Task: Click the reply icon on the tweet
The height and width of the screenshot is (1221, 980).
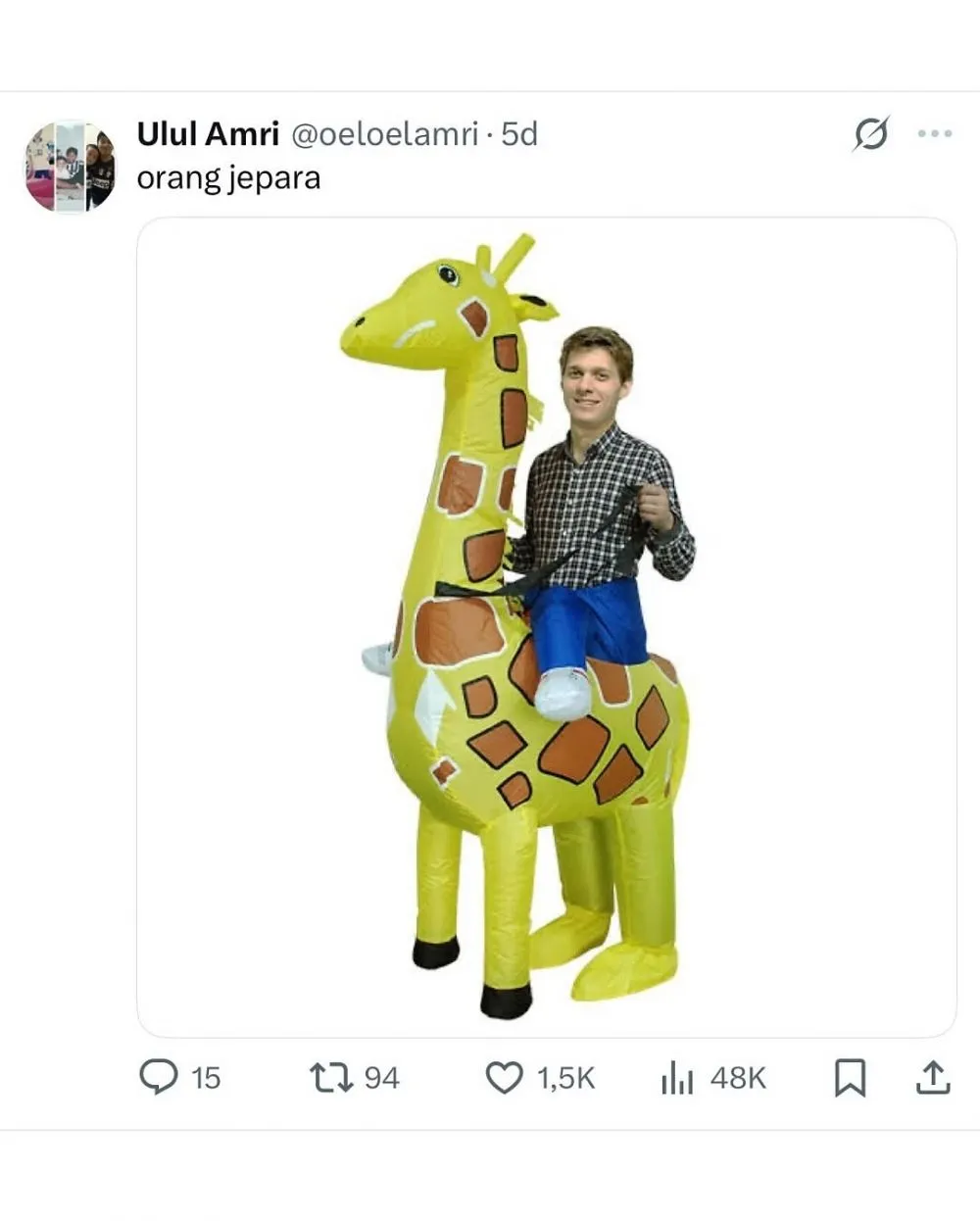Action: tap(161, 1078)
